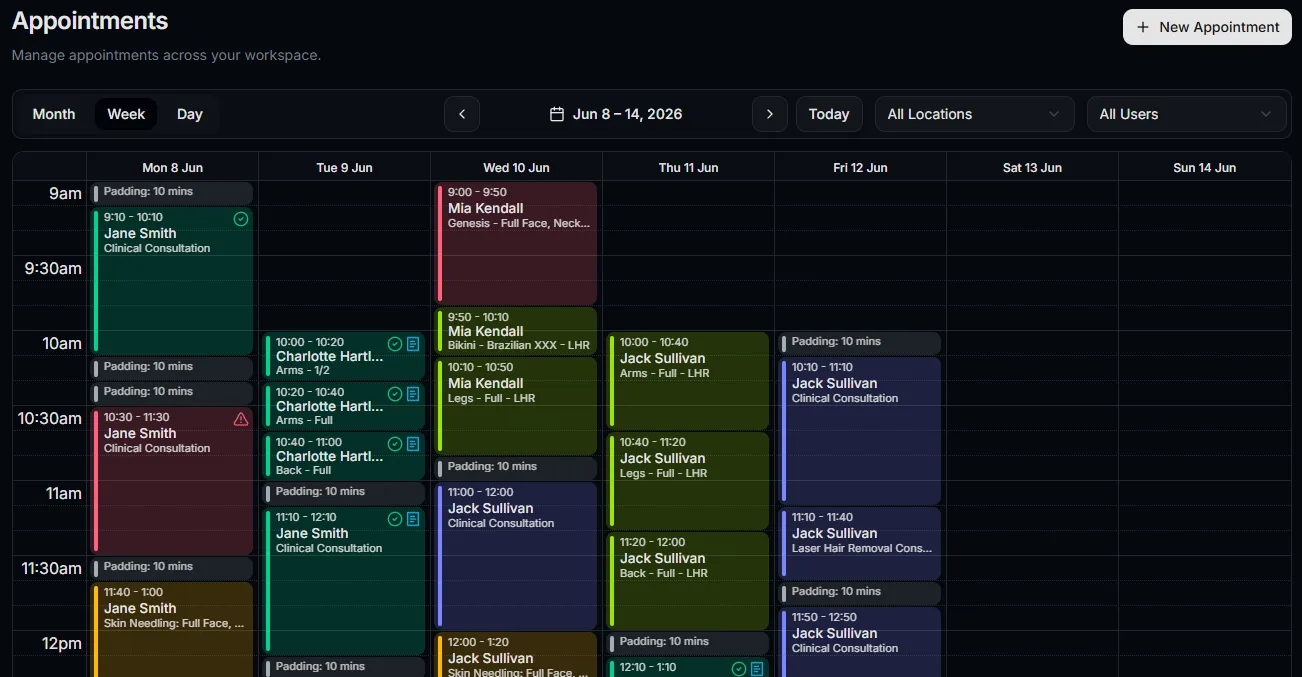Open Jack Sullivan Arms - Full - LHR appointment

tap(688, 381)
